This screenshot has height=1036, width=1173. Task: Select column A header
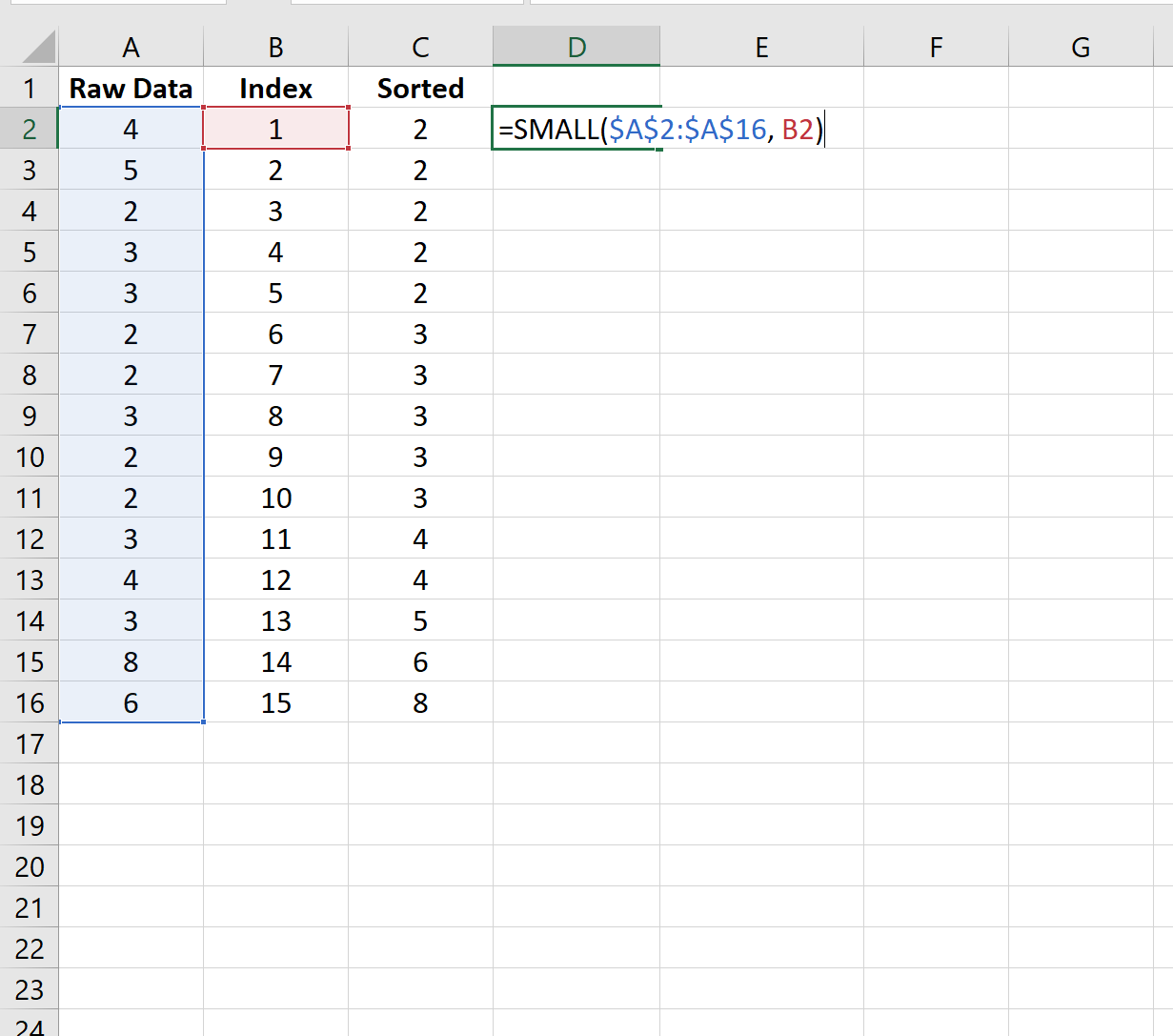point(131,47)
